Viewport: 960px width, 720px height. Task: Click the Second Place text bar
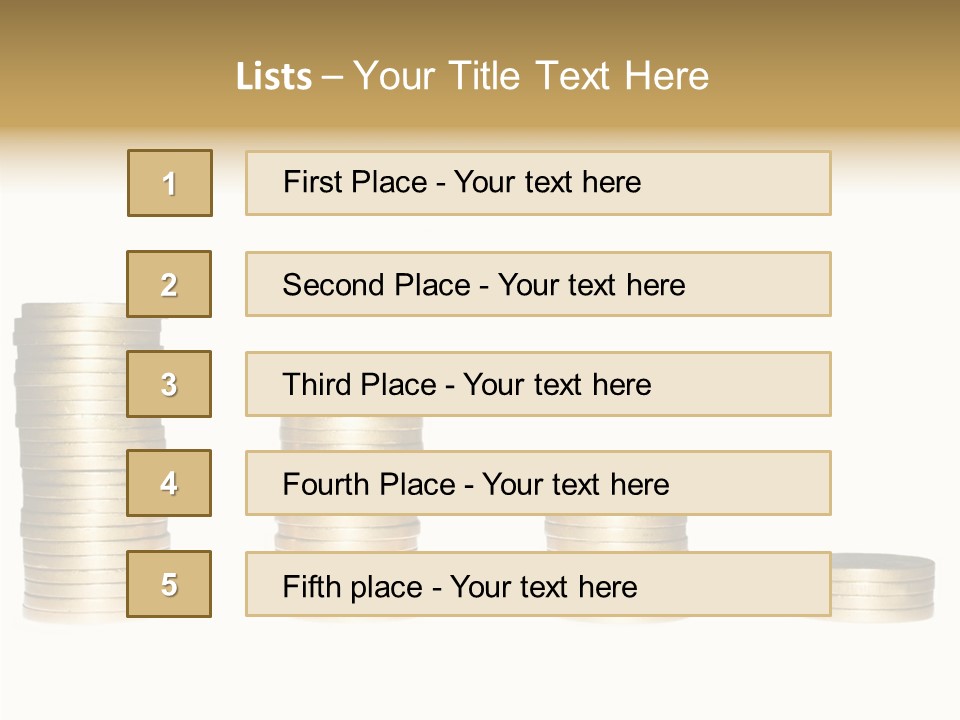pyautogui.click(x=538, y=284)
